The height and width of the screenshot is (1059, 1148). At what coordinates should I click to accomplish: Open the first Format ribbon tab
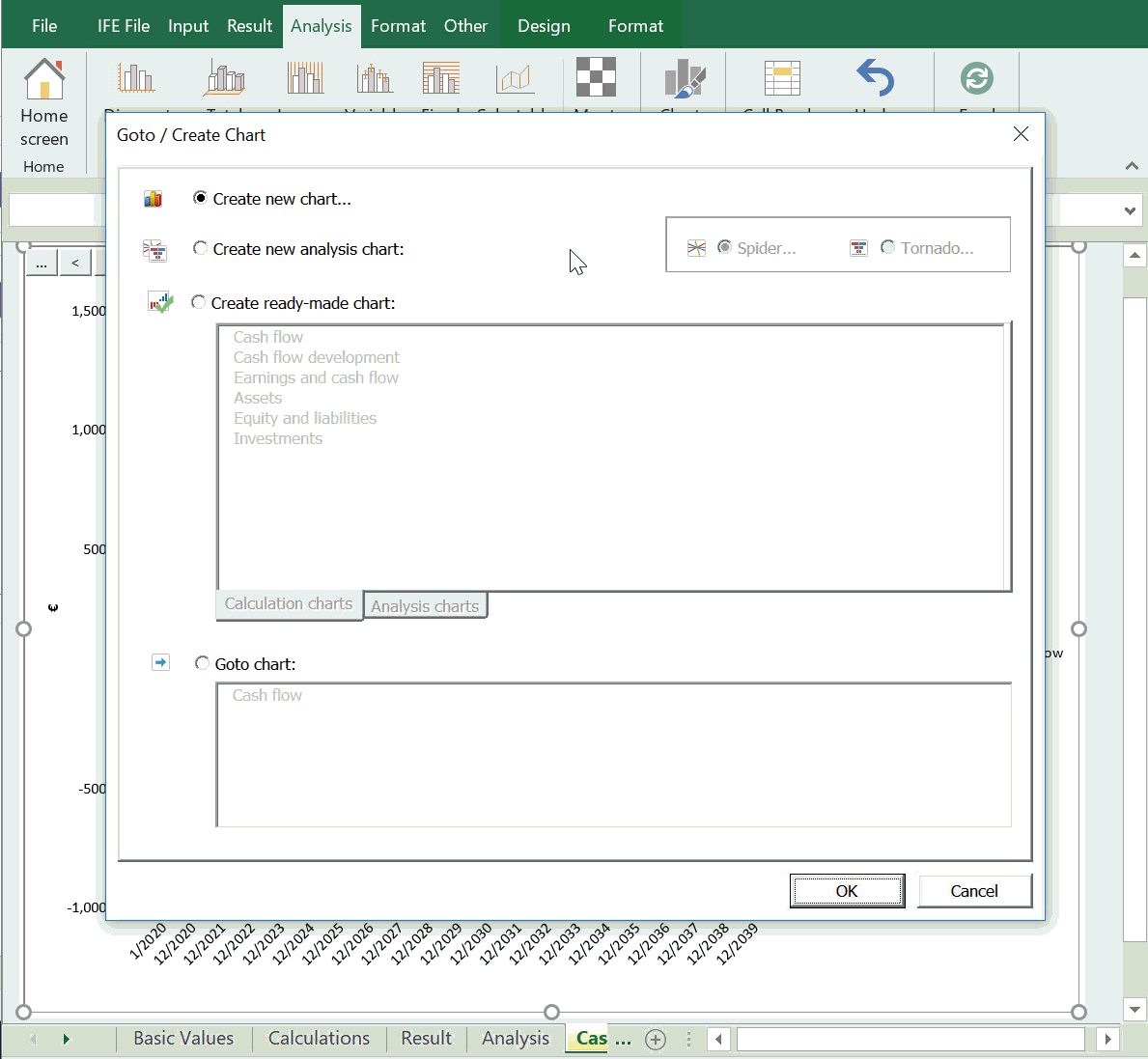[x=399, y=26]
